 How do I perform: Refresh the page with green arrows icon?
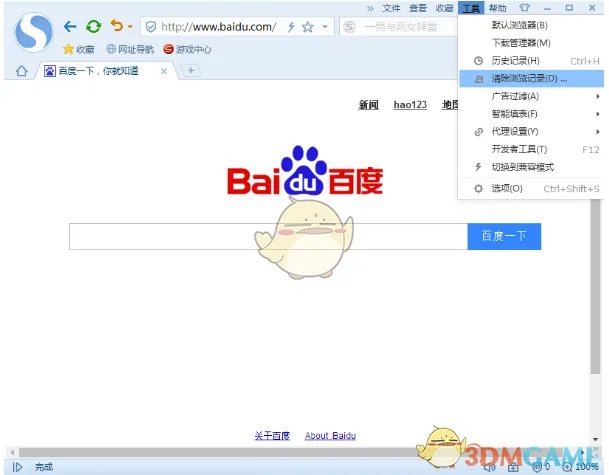(94, 26)
